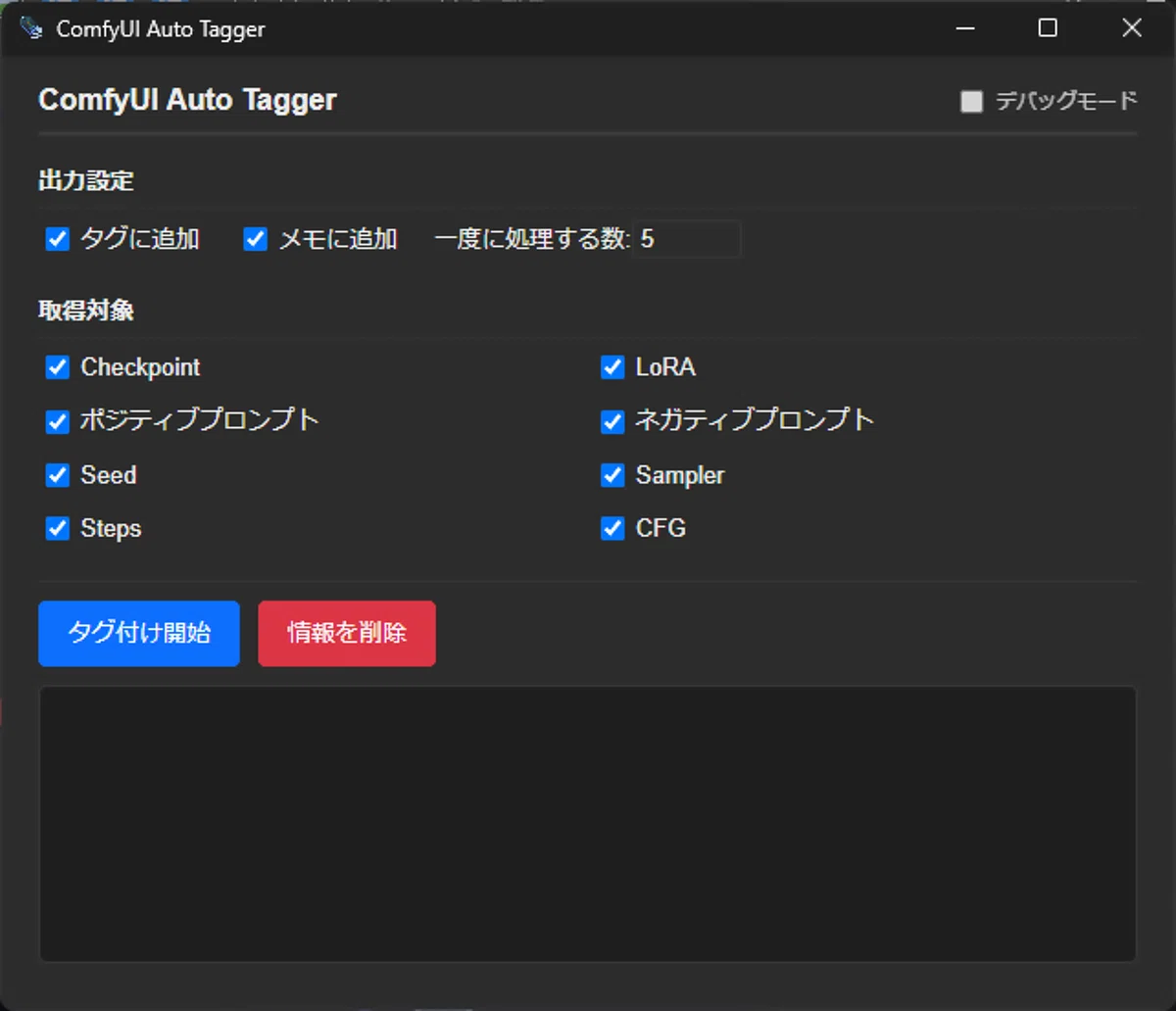Click inside the dark log output area

pyautogui.click(x=588, y=824)
